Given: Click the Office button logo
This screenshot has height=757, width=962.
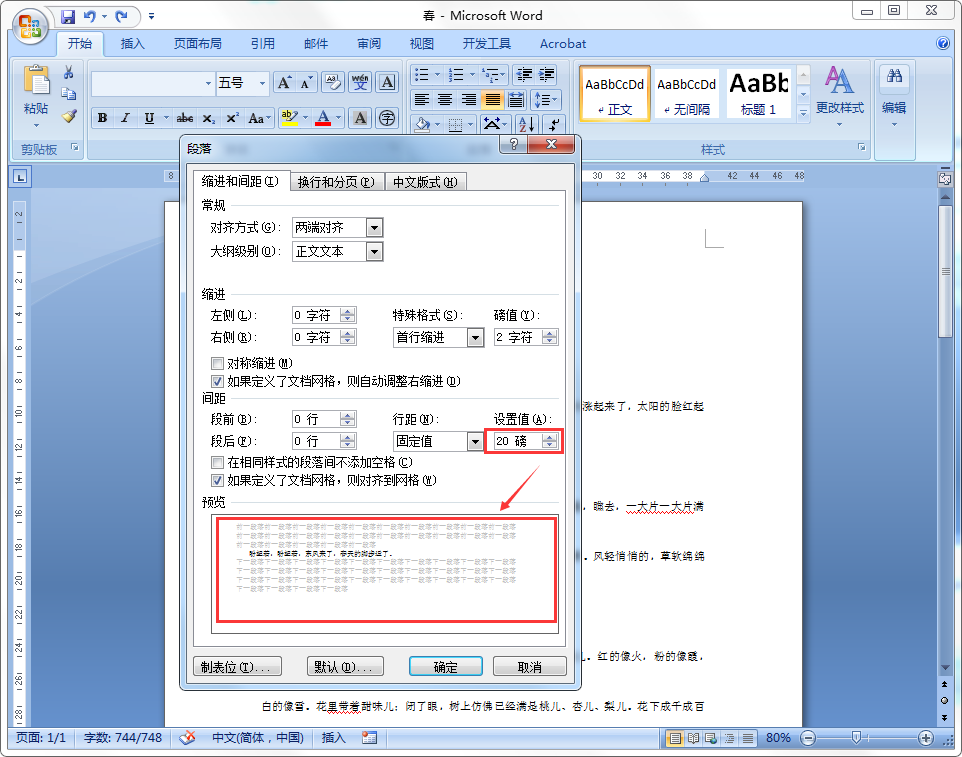Looking at the screenshot, I should [x=31, y=27].
